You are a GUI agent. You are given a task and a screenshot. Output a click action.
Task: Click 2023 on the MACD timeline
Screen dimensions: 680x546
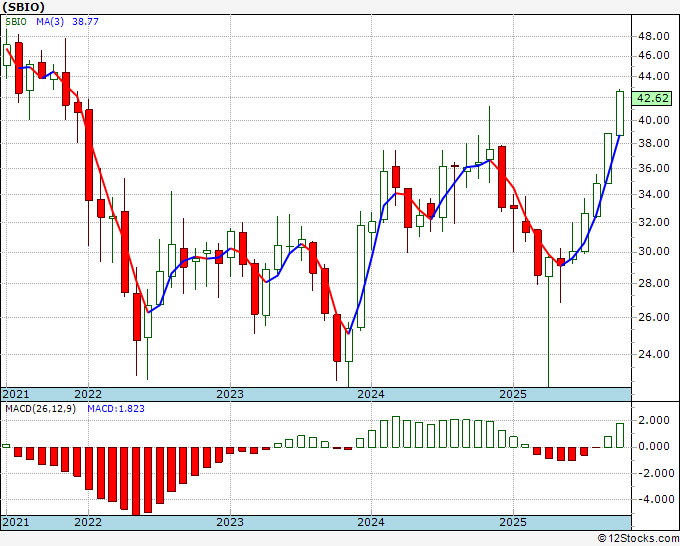230,522
